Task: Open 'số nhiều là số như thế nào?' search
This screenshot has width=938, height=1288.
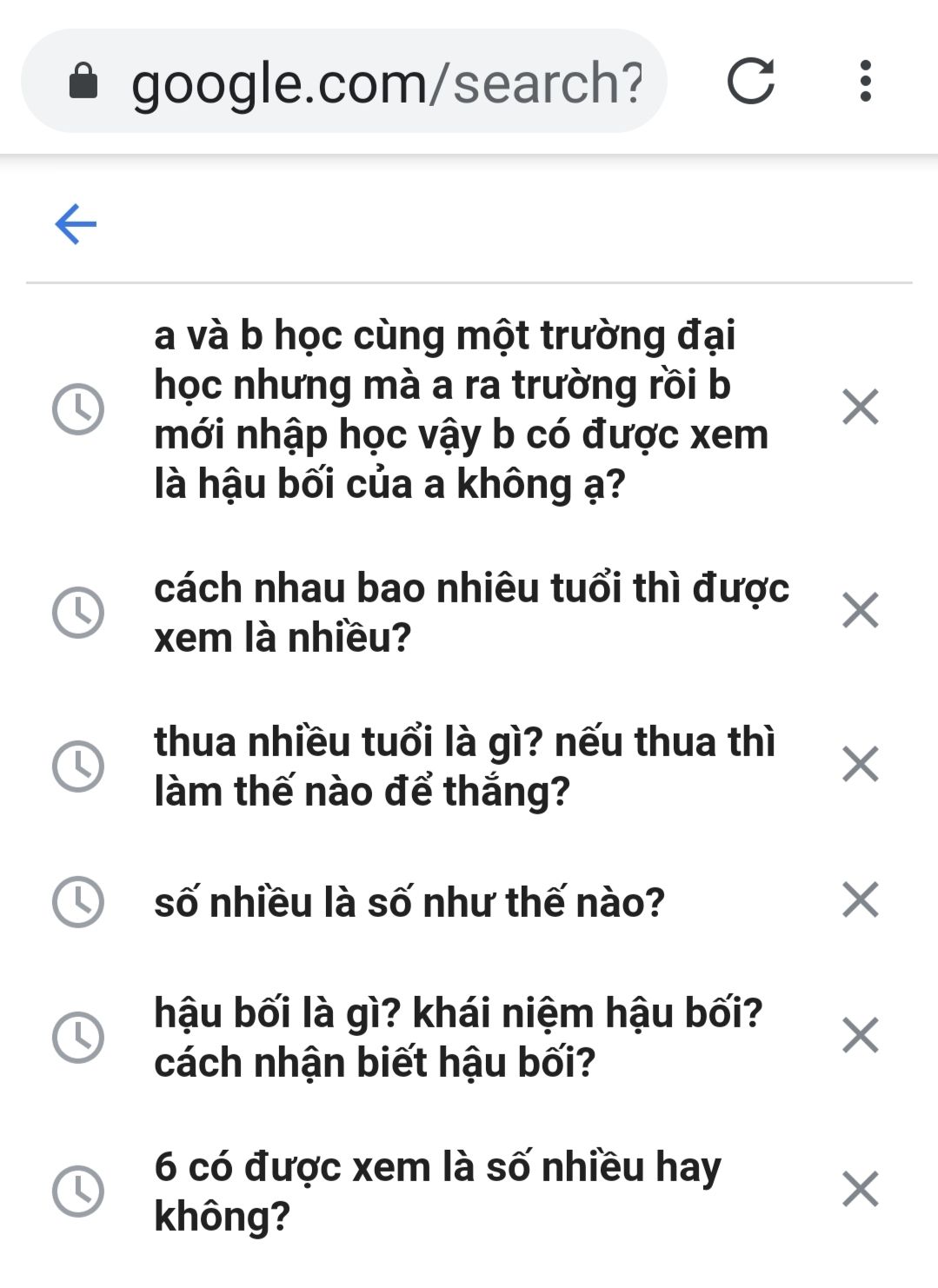Action: tap(409, 901)
